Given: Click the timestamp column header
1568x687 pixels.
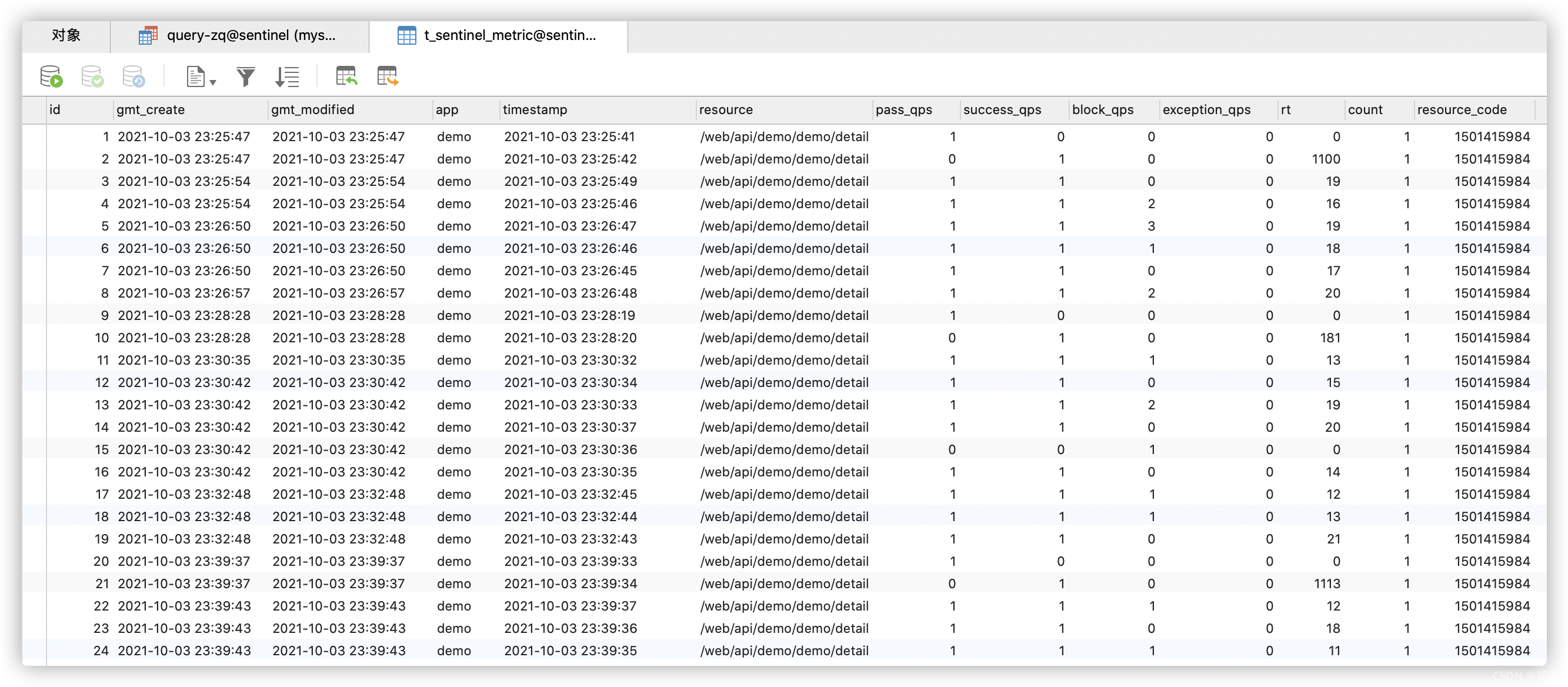Looking at the screenshot, I should tap(598, 109).
